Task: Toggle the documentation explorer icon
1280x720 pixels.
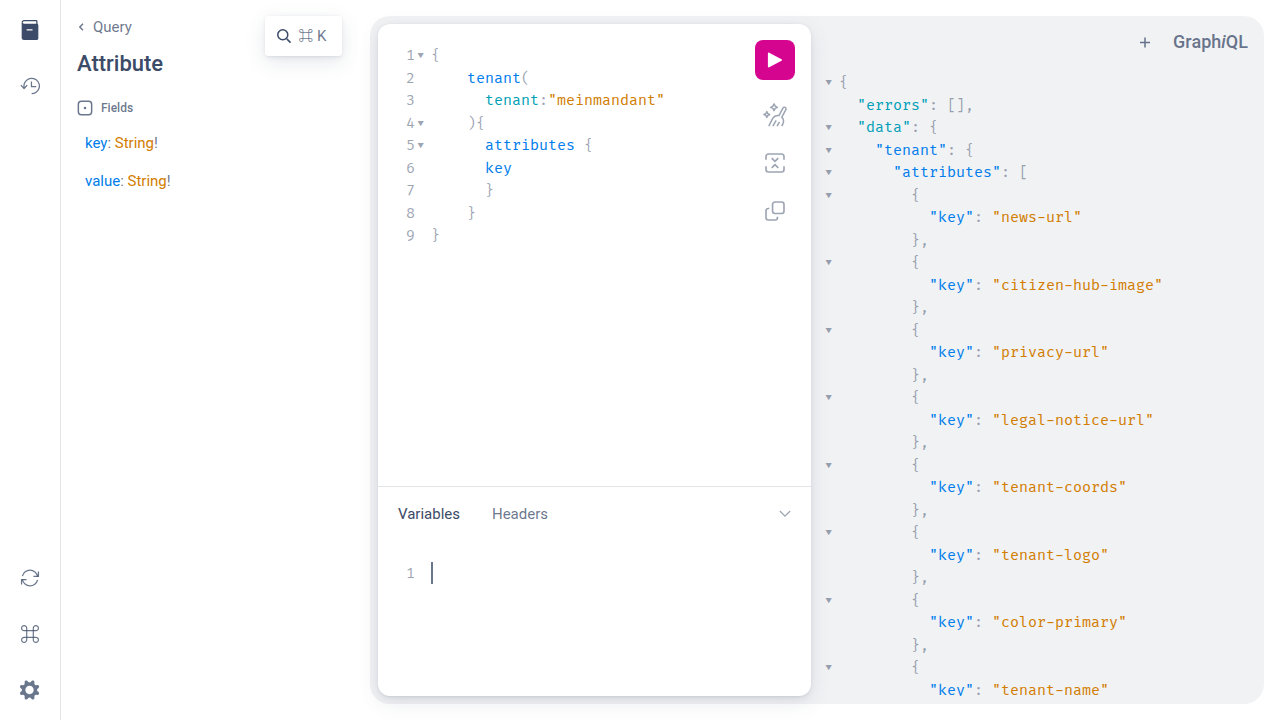Action: tap(30, 30)
